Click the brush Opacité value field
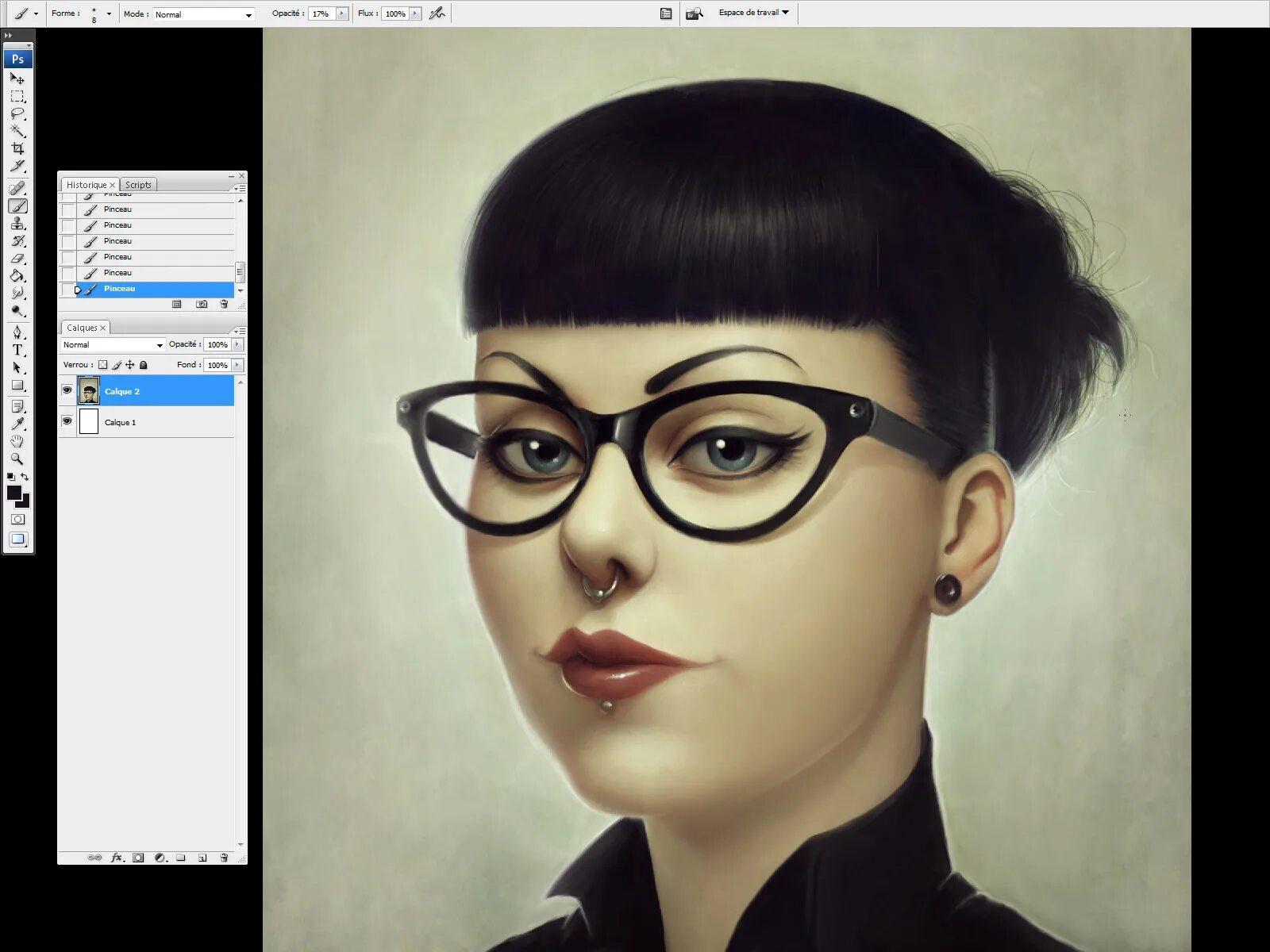 (x=321, y=13)
